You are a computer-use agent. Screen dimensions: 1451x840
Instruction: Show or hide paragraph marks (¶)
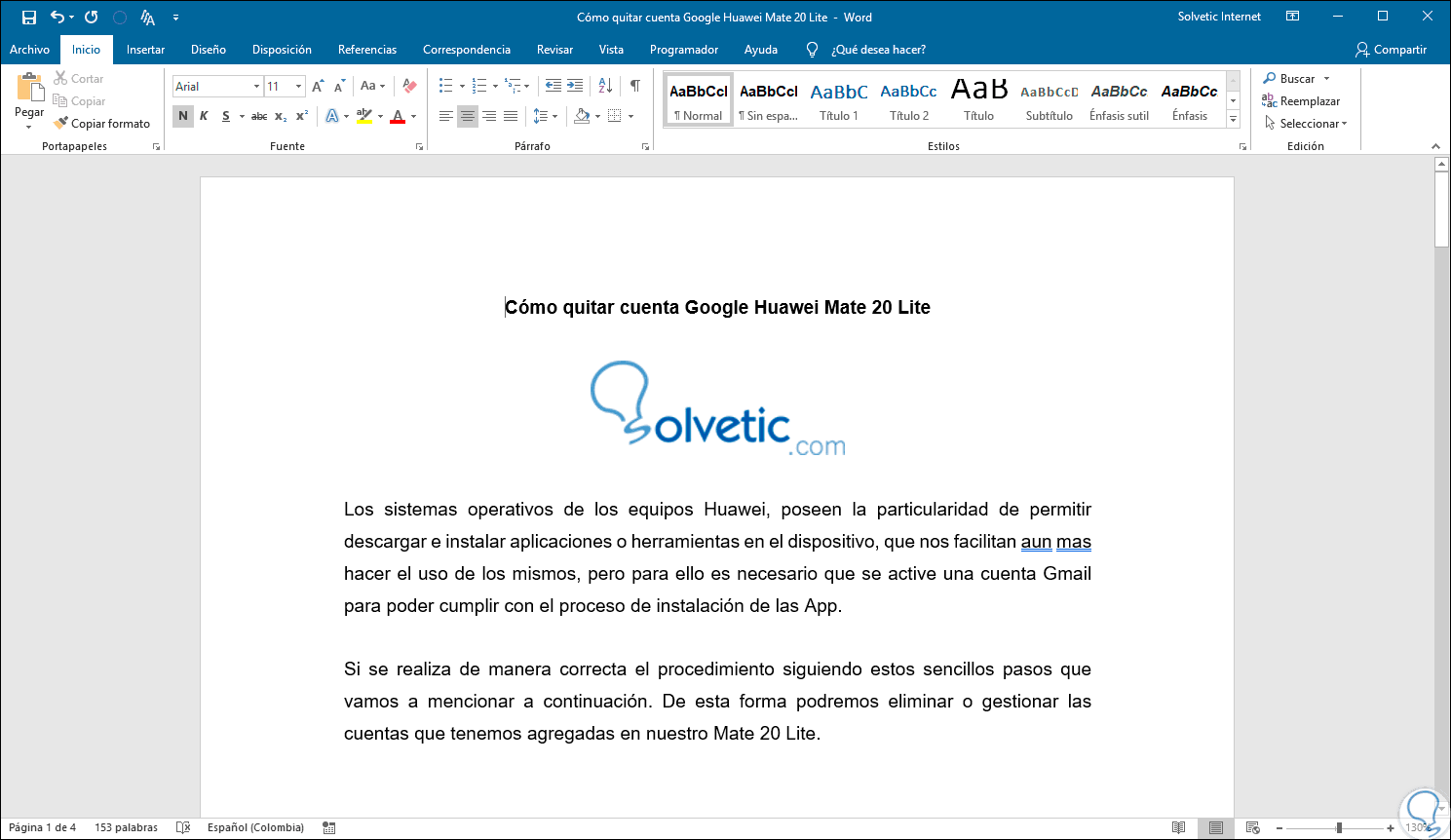coord(635,86)
